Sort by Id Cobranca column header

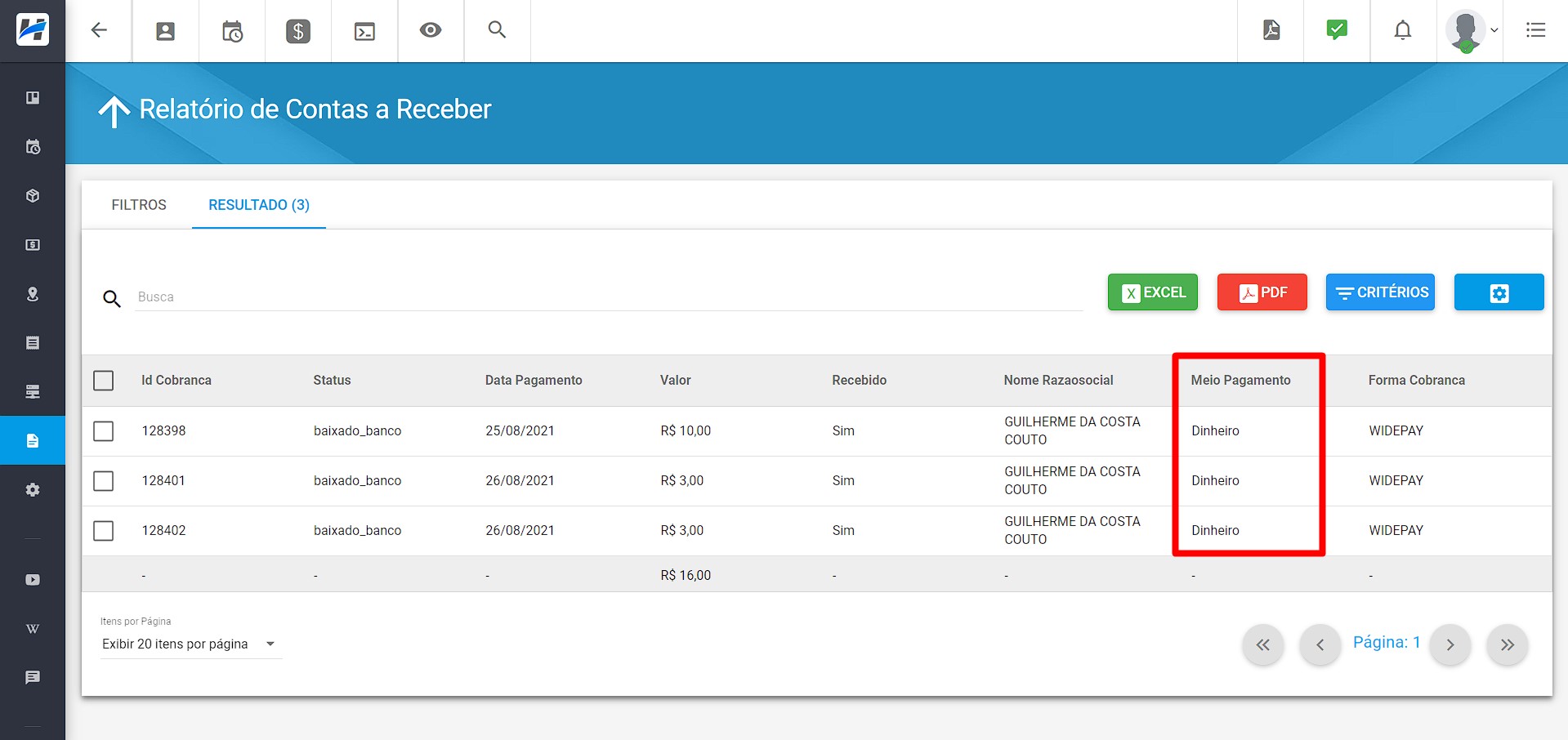pos(176,381)
